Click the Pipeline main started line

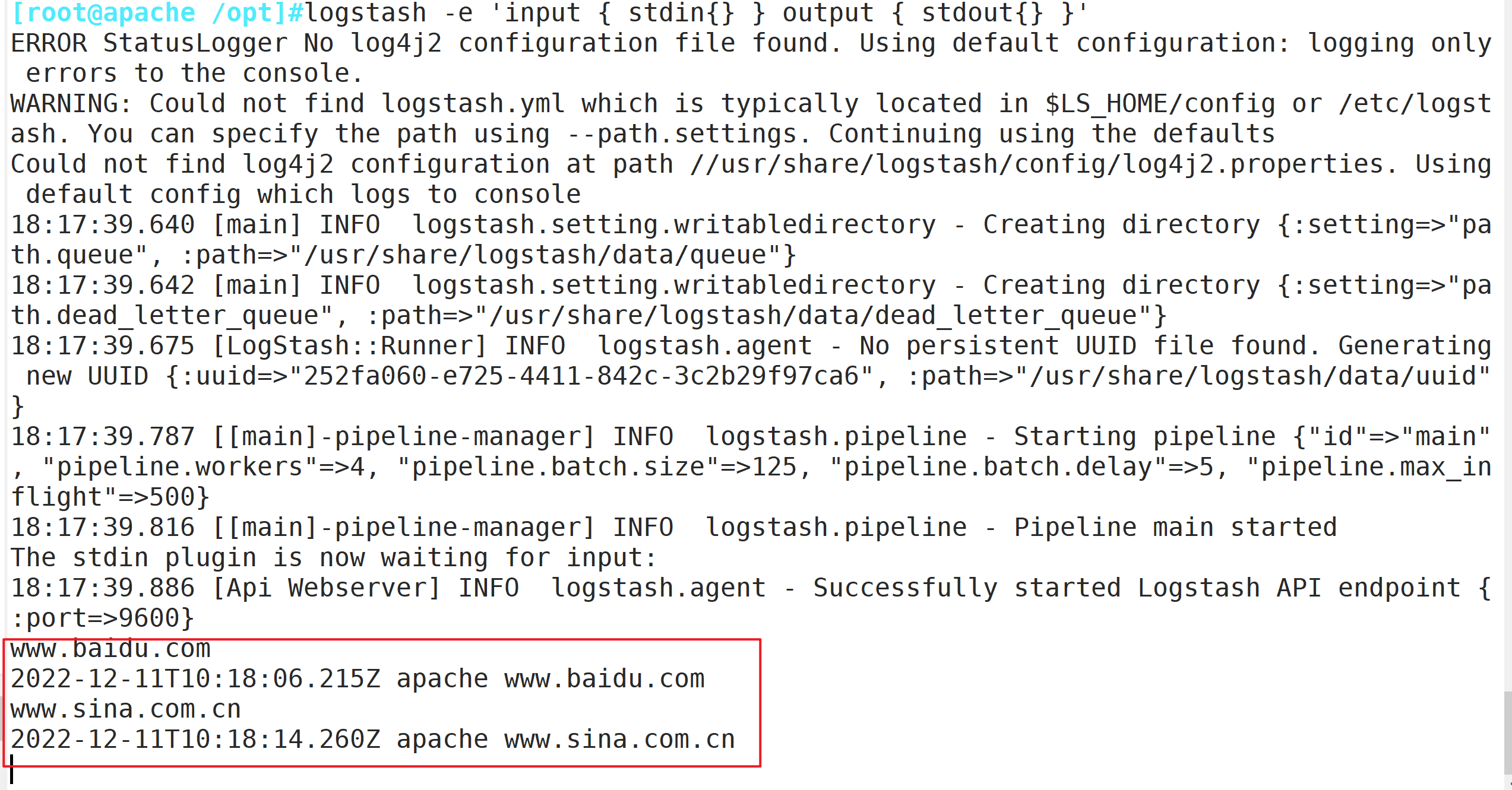click(674, 528)
